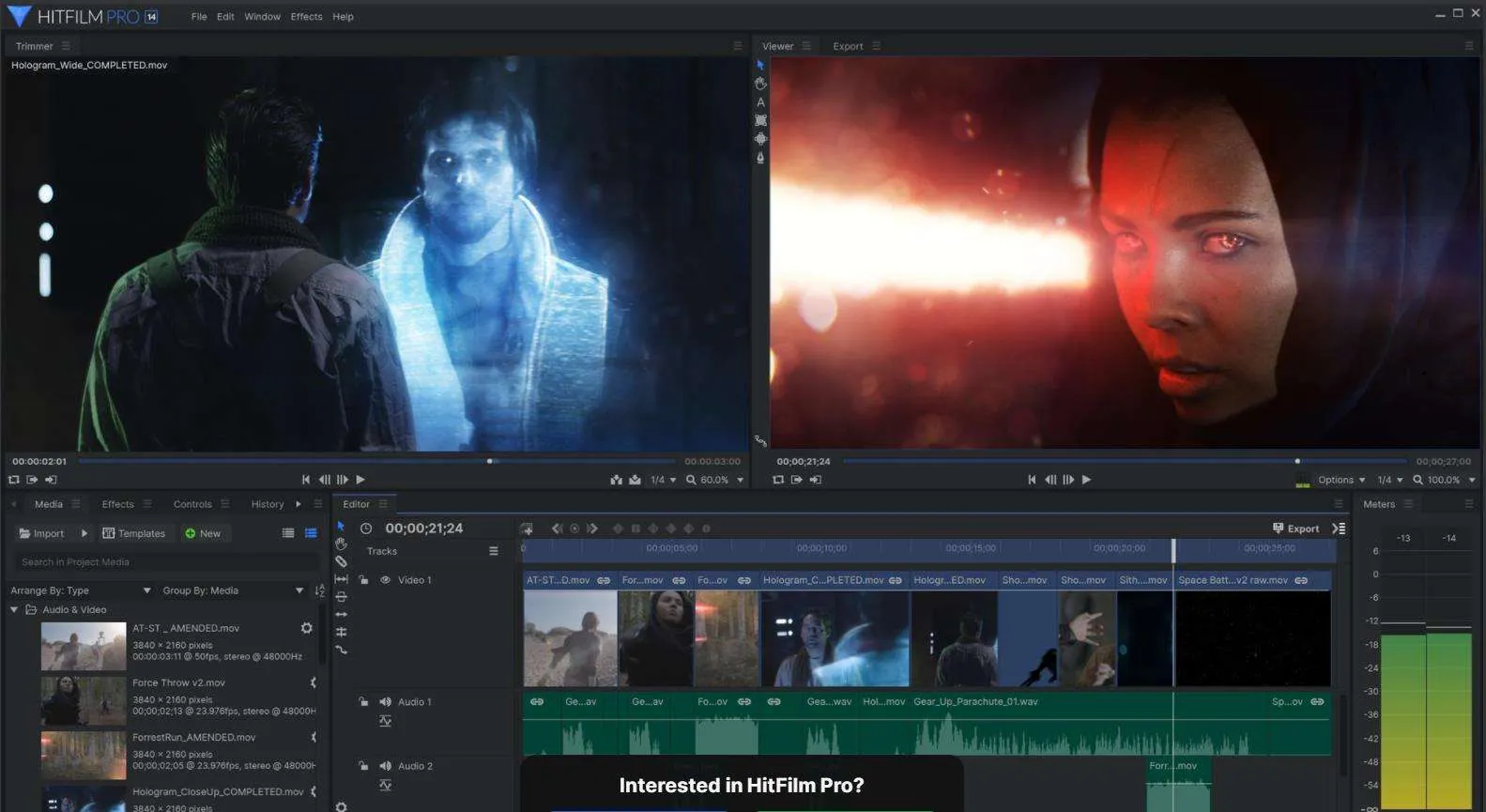Image resolution: width=1486 pixels, height=812 pixels.
Task: Play the Viewer timeline
Action: tap(1086, 480)
